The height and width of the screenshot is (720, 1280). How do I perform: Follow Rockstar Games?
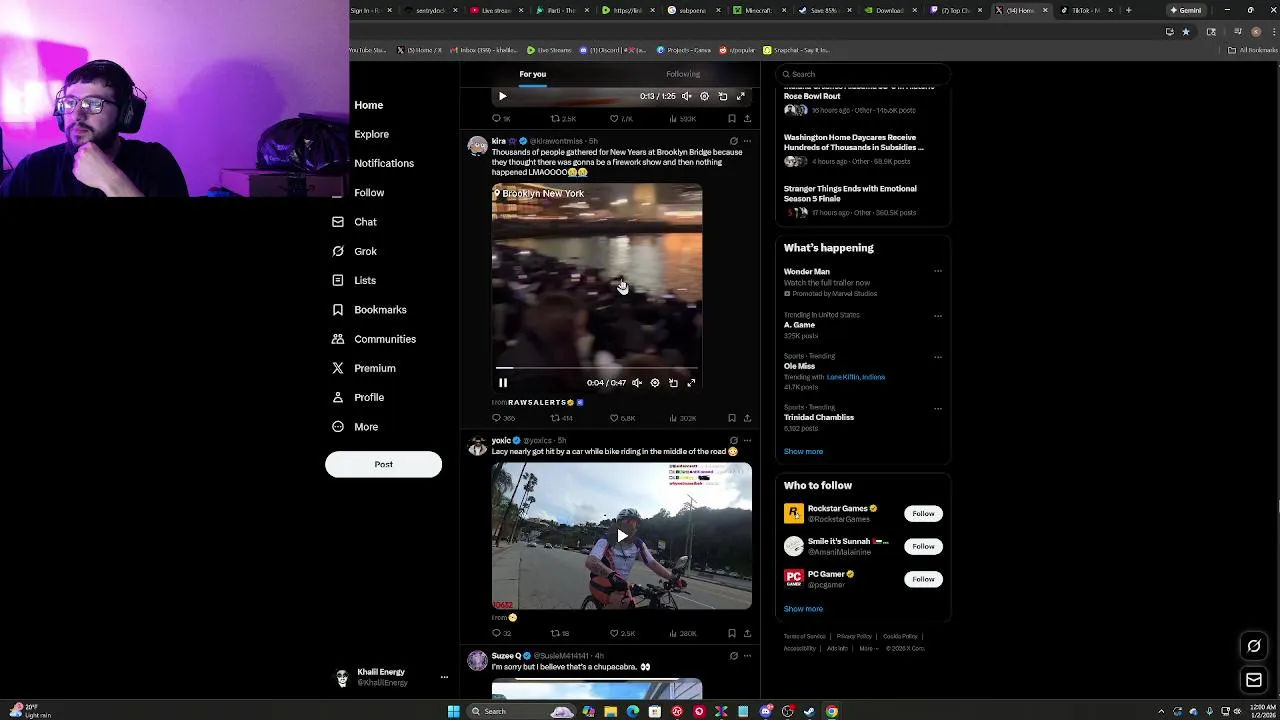click(923, 513)
